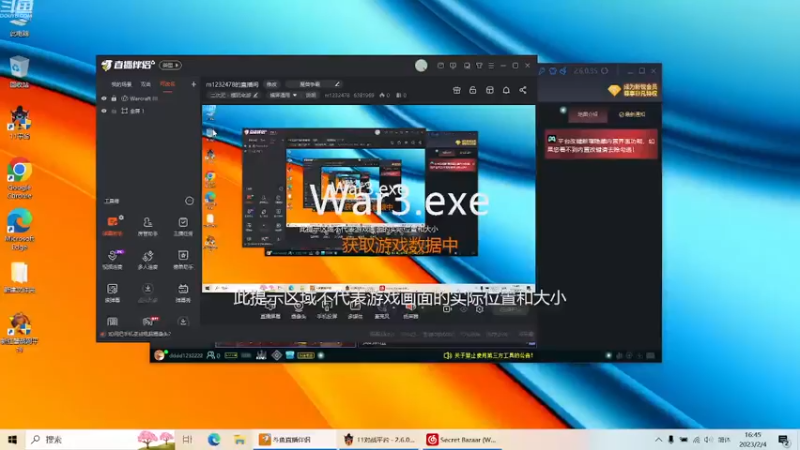Open the volume control in system tray
The width and height of the screenshot is (800, 450).
(709, 439)
